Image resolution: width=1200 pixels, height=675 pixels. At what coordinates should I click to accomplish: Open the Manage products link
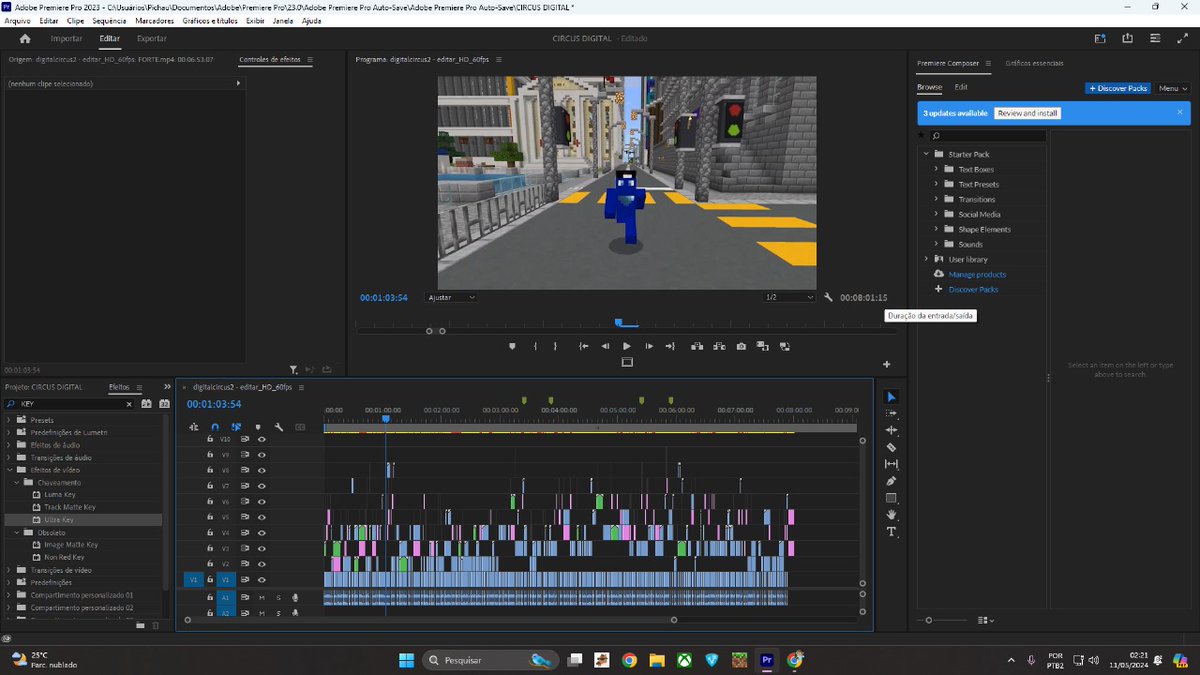977,274
